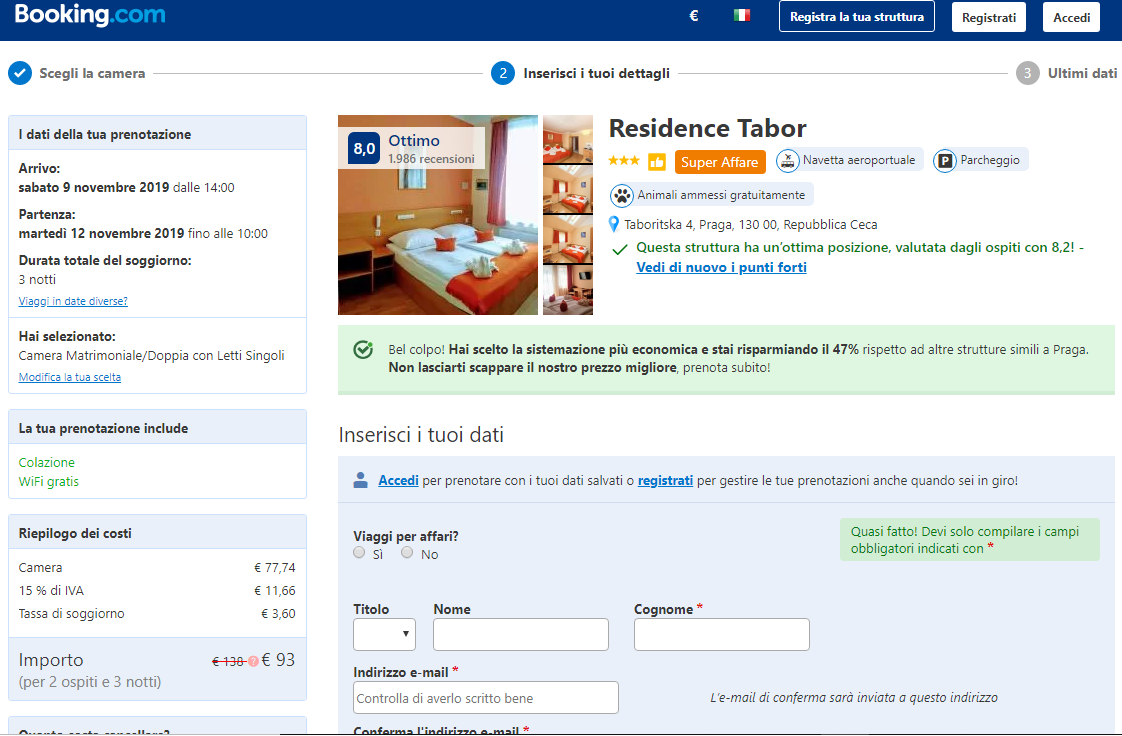Click the 3 notti stay duration

click(x=37, y=280)
